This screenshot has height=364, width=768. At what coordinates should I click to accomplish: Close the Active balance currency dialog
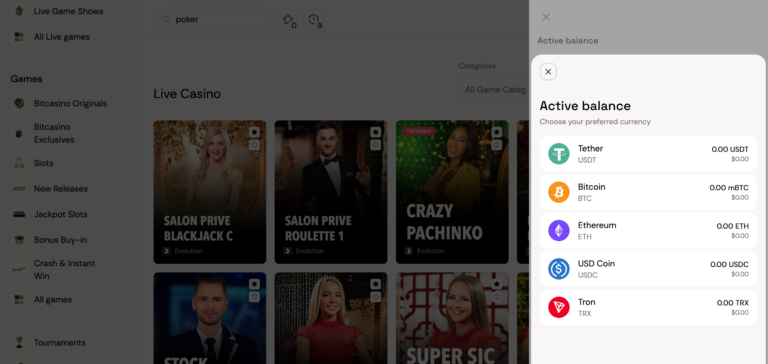(548, 72)
